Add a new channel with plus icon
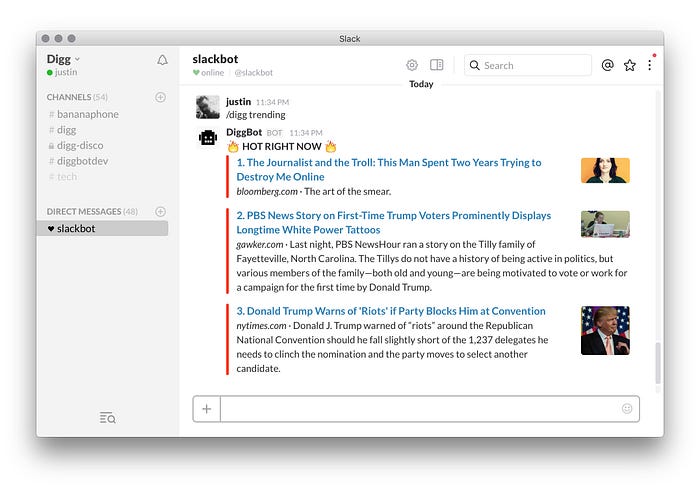The image size is (700, 489). (160, 97)
